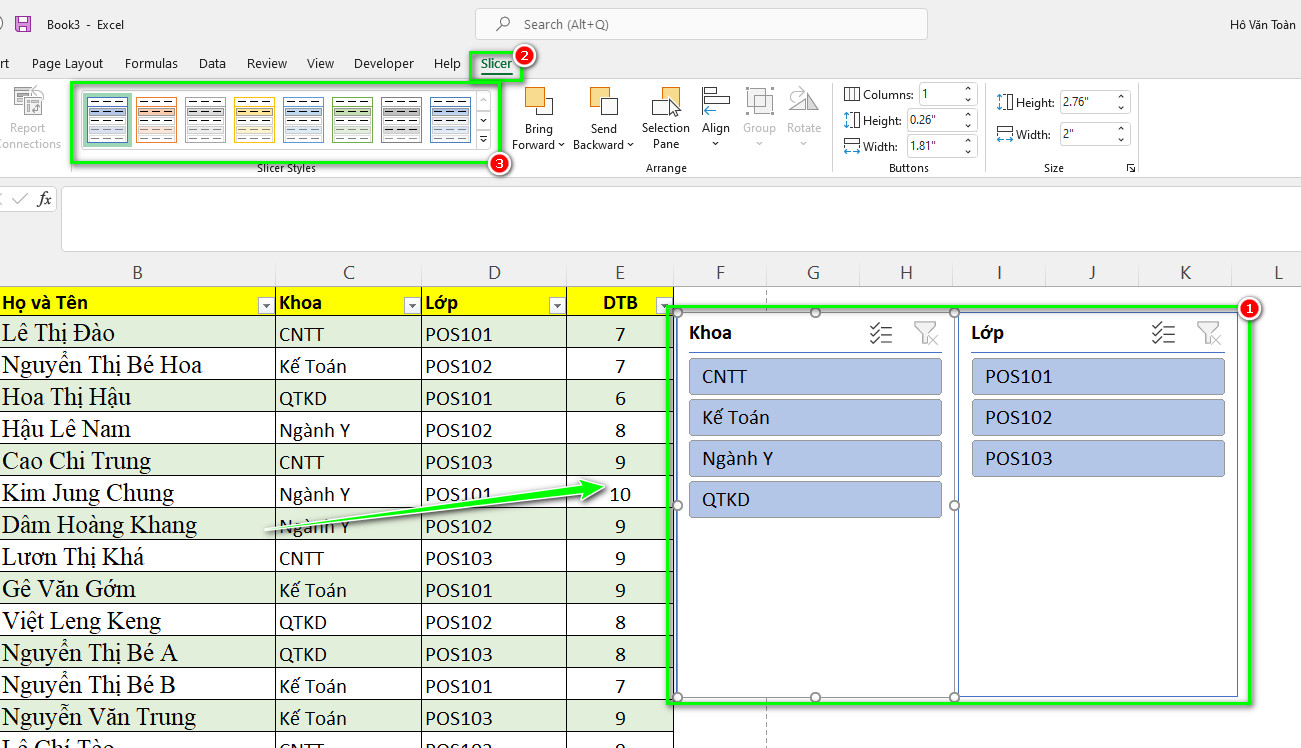Select POS101 in the Lớp slicer
Viewport: 1301px width, 748px height.
coord(1098,376)
